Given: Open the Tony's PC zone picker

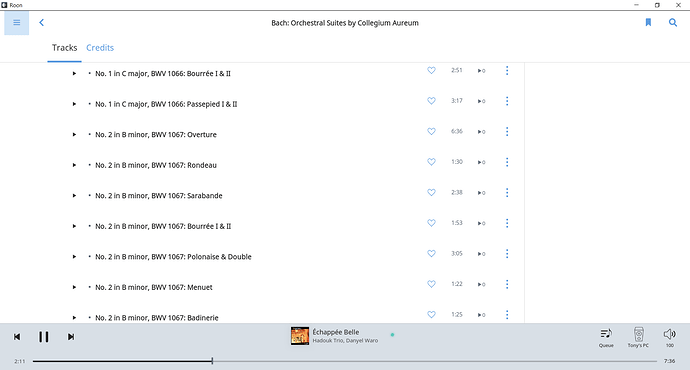Looking at the screenshot, I should (639, 337).
